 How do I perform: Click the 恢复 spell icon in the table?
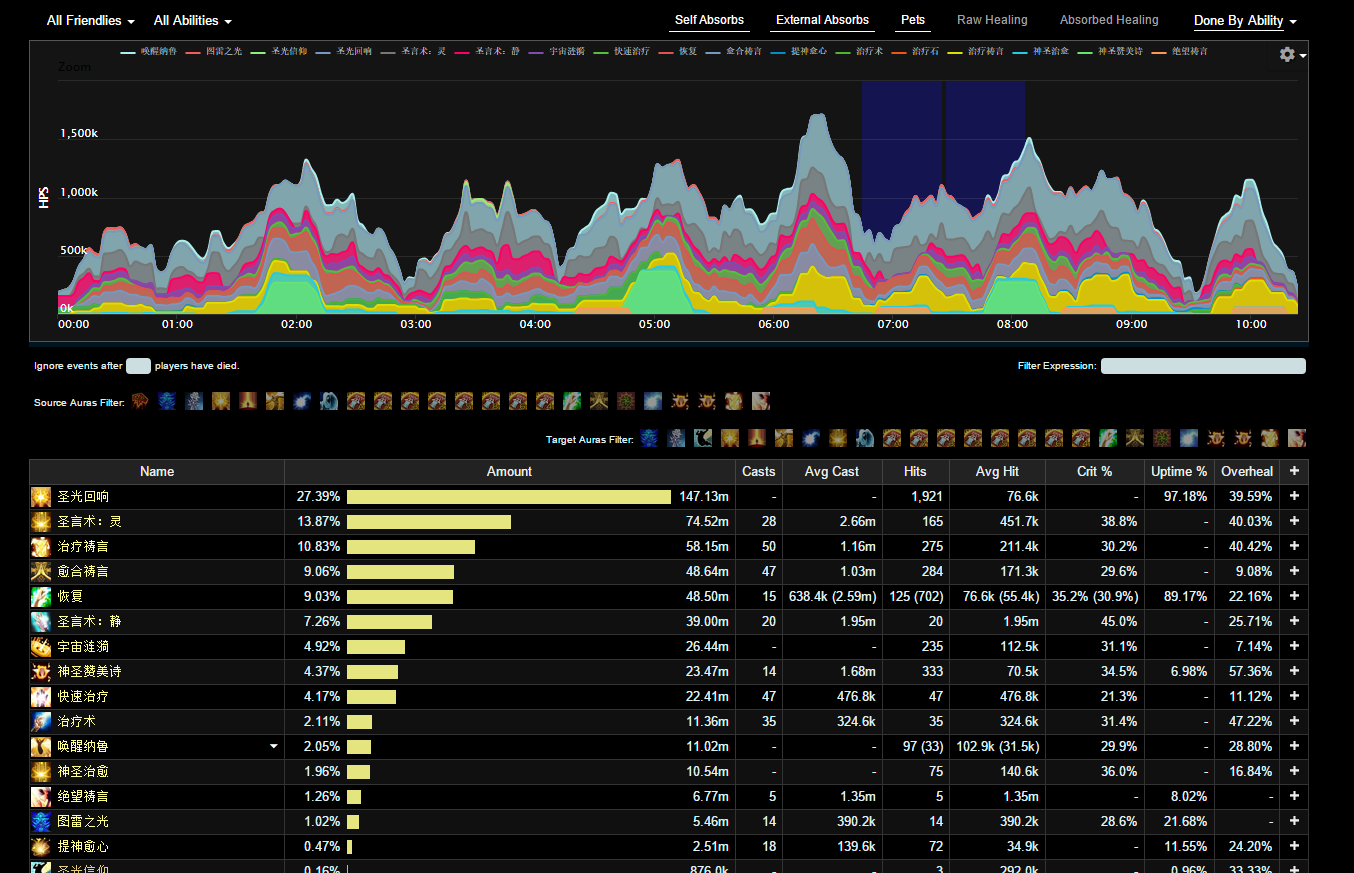tap(41, 597)
